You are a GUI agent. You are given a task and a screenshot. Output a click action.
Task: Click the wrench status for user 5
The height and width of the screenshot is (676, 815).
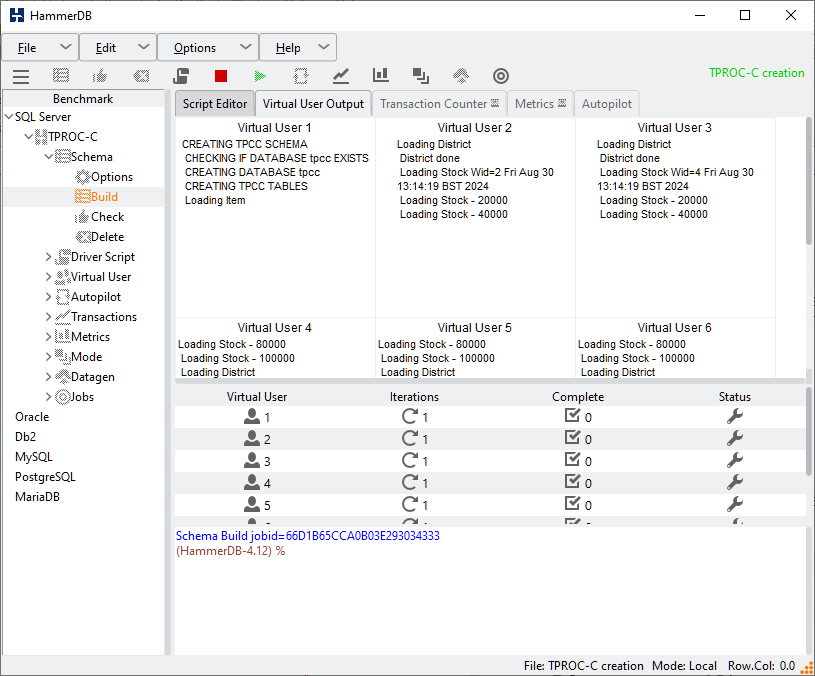(734, 504)
